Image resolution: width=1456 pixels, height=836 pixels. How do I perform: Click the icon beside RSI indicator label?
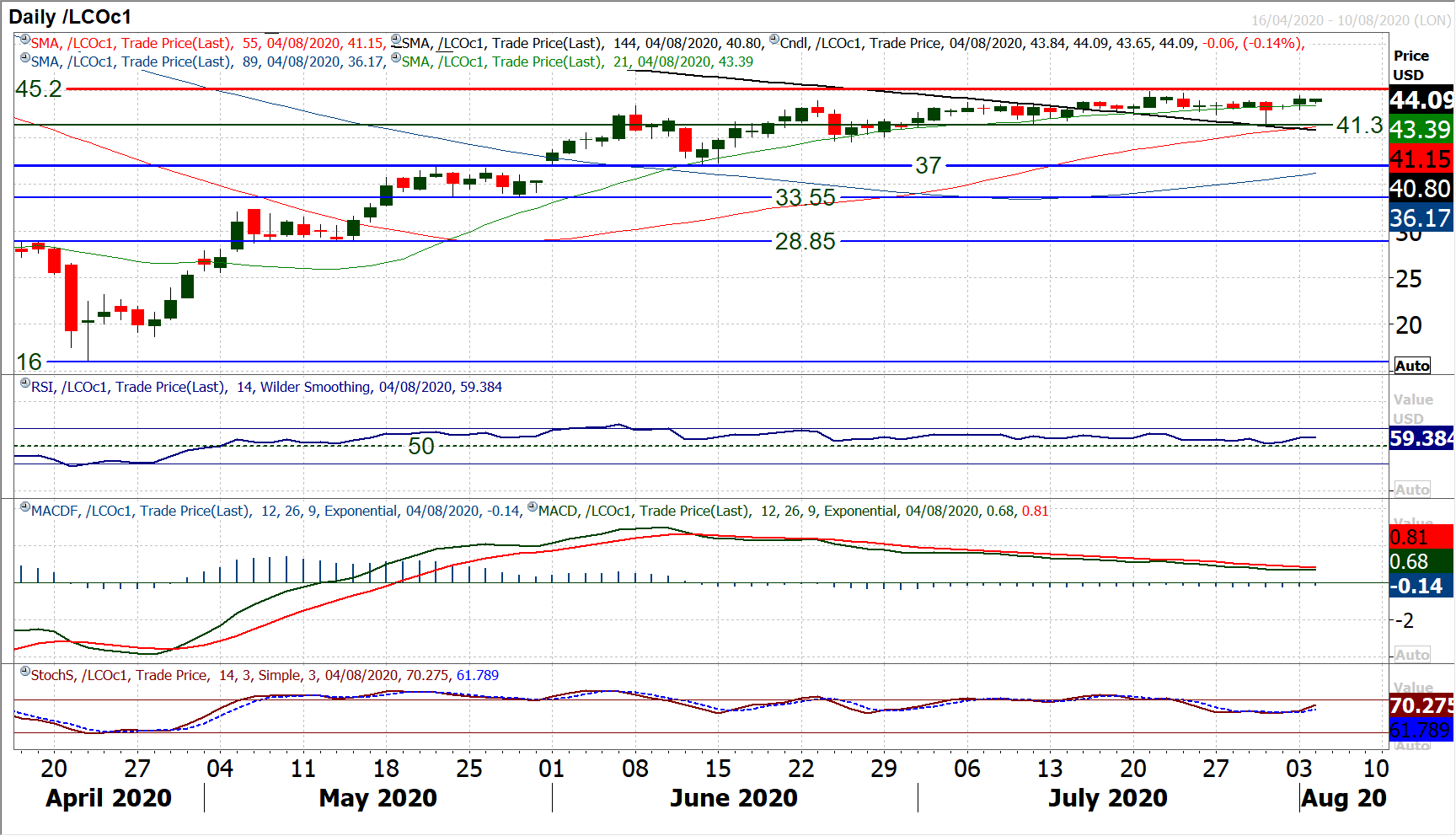[25, 383]
